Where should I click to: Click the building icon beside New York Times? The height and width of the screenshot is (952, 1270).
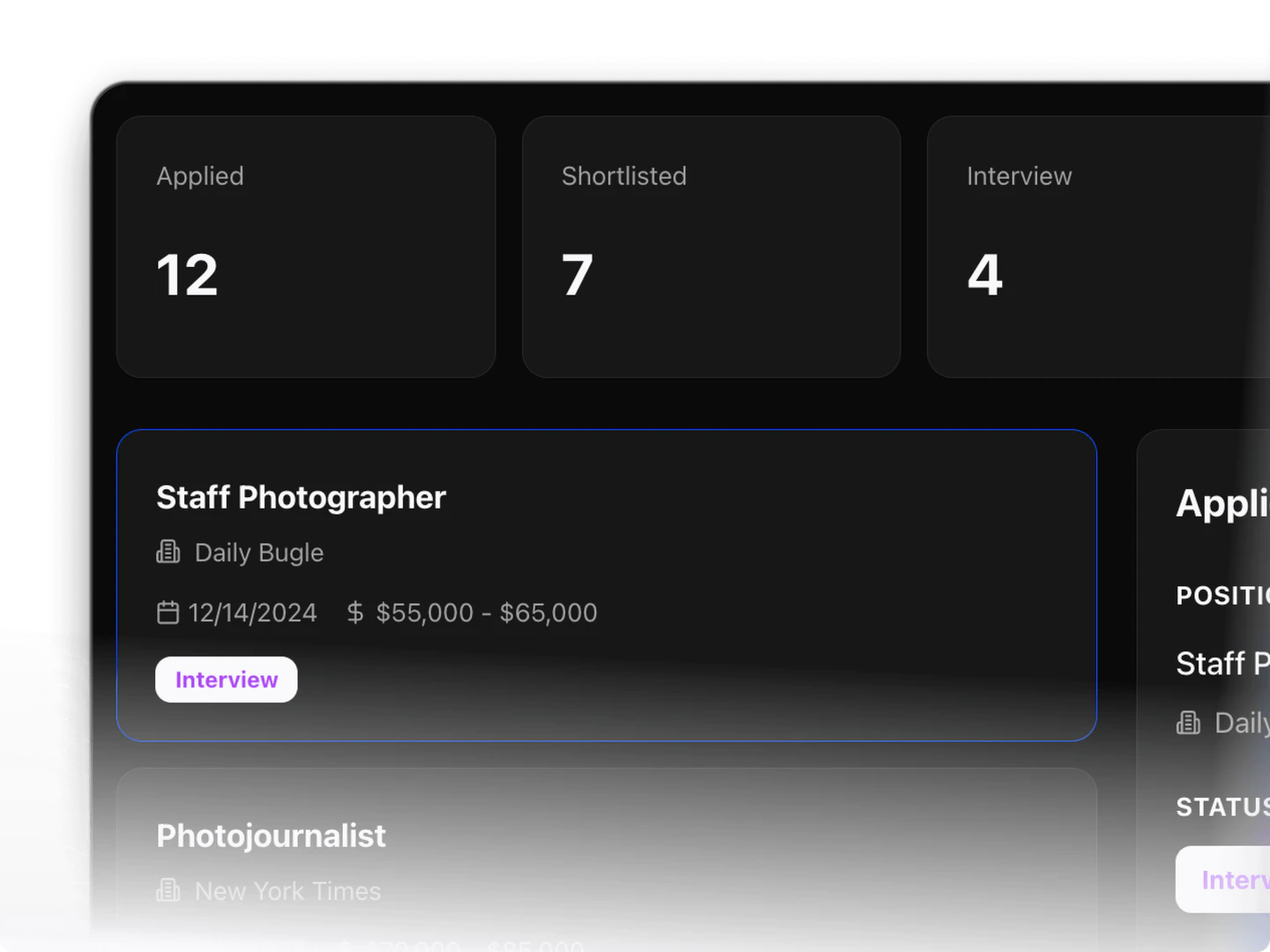point(168,890)
